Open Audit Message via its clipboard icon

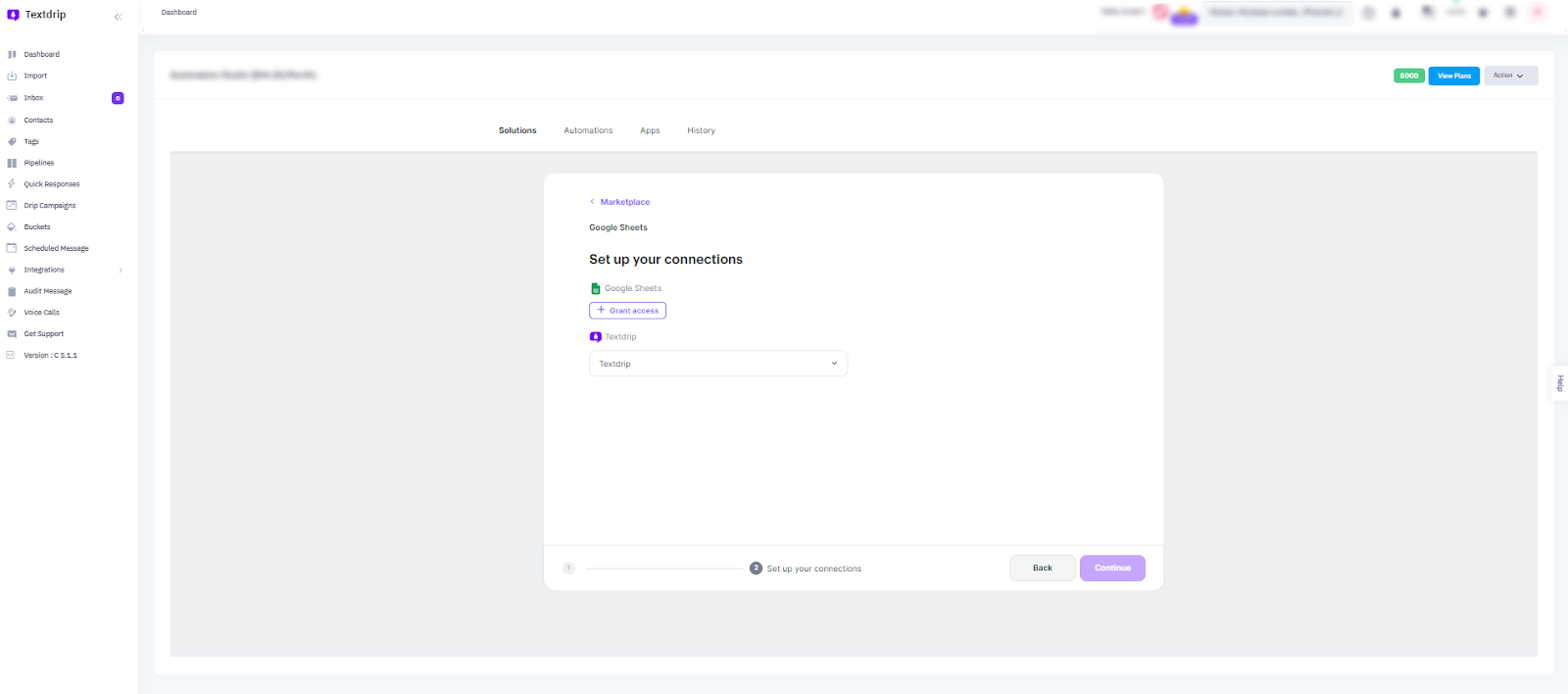click(x=12, y=291)
